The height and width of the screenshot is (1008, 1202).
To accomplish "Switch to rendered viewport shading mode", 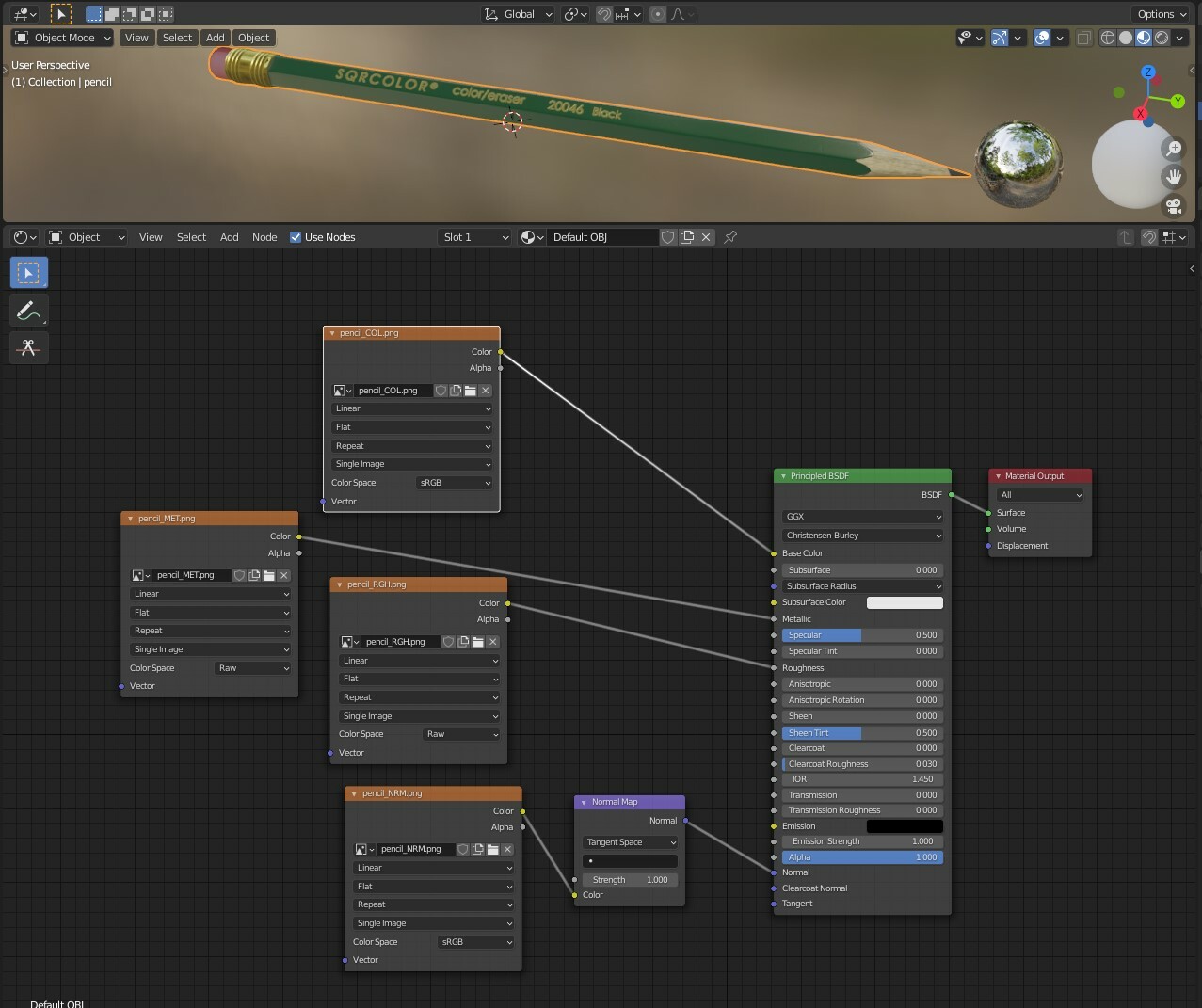I will coord(1162,38).
